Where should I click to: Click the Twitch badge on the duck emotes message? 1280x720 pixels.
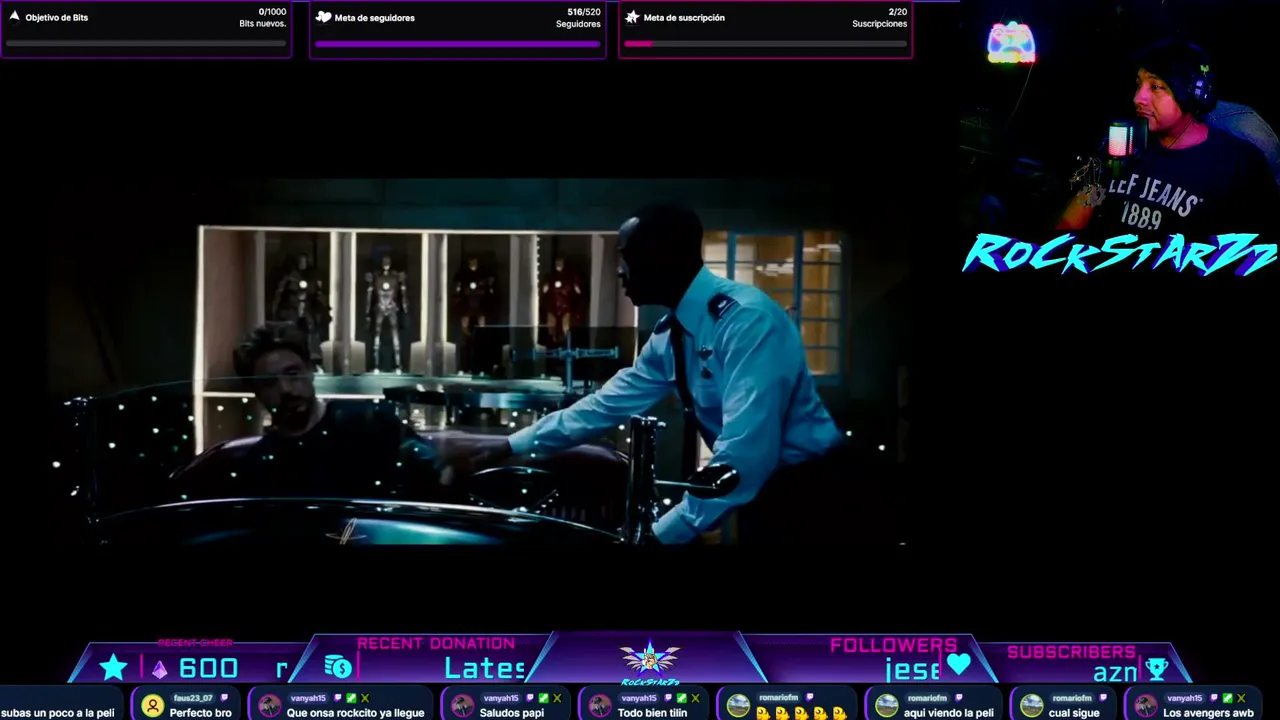(x=810, y=698)
